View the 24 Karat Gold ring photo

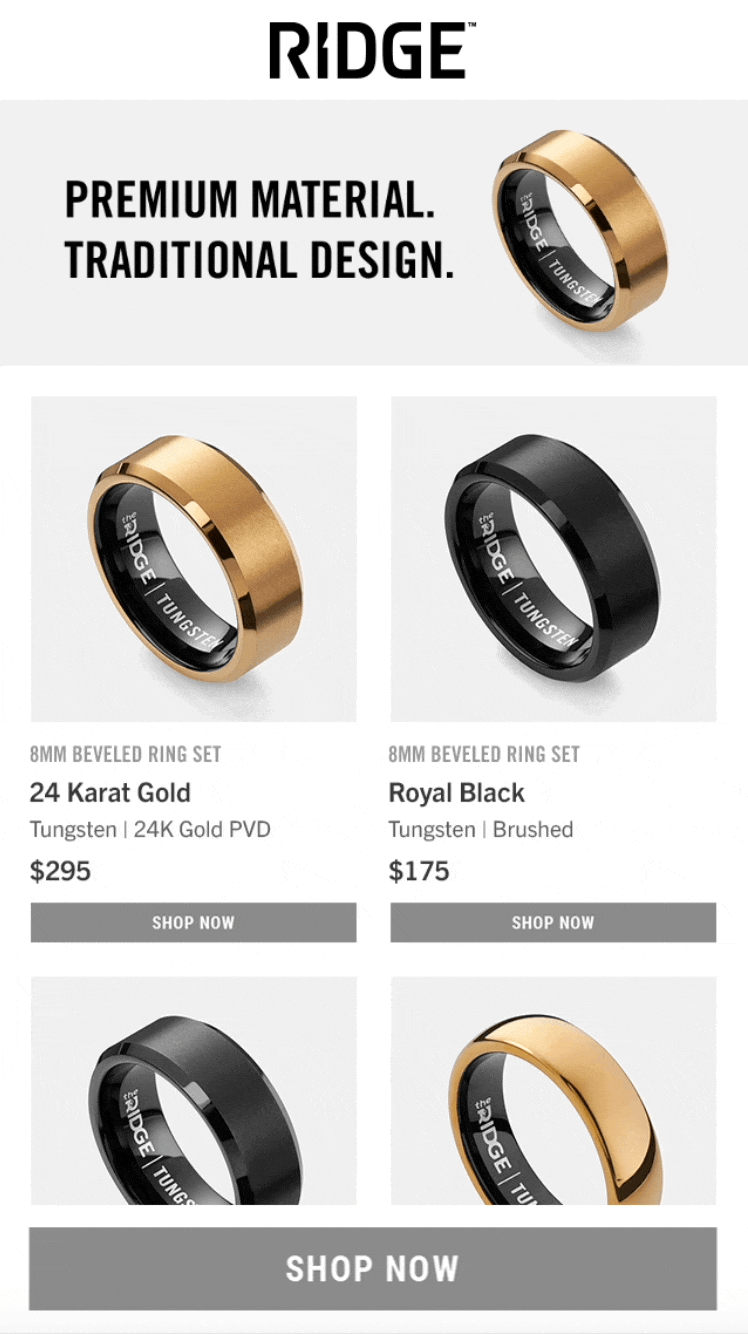[194, 559]
